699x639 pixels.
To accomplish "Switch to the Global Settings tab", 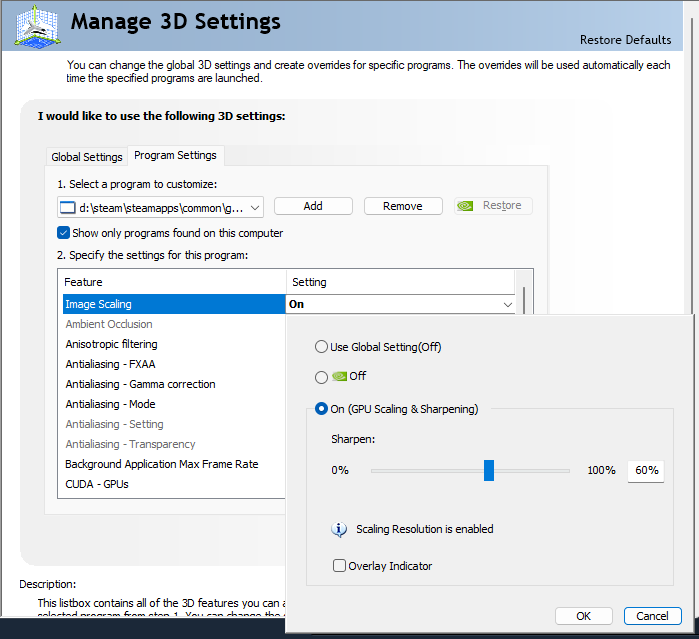I will pos(87,157).
